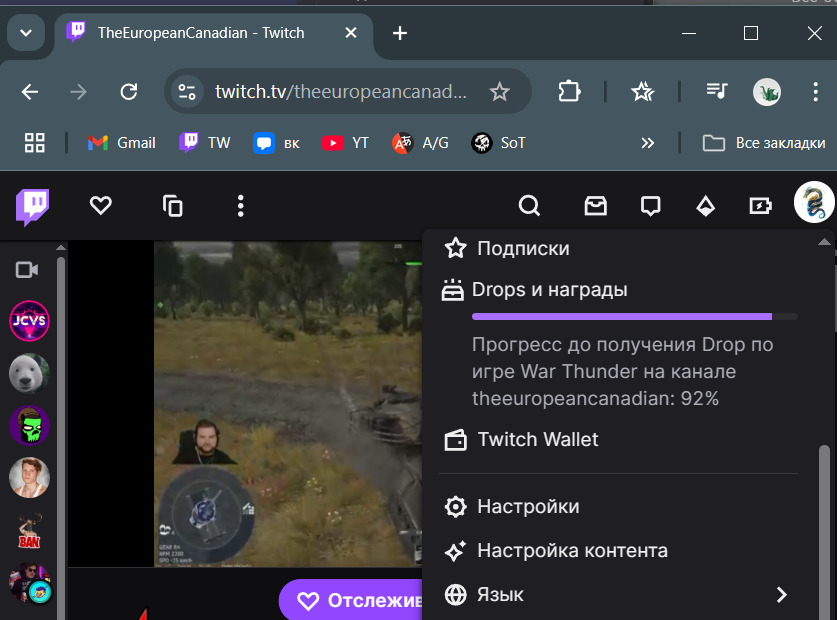Open the Twitch three-dot more menu

(241, 206)
